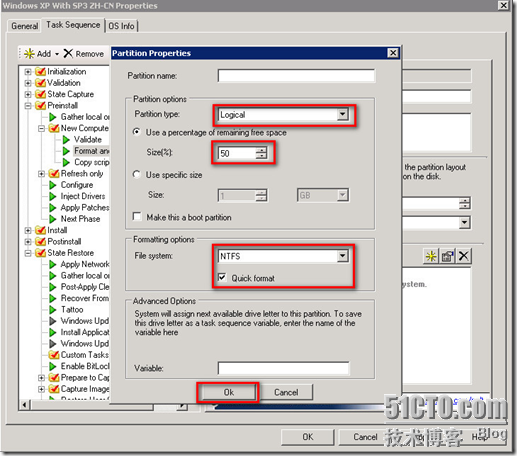Viewport: 517px width, 456px height.
Task: Click the Validate step arrow icon
Action: click(66, 139)
